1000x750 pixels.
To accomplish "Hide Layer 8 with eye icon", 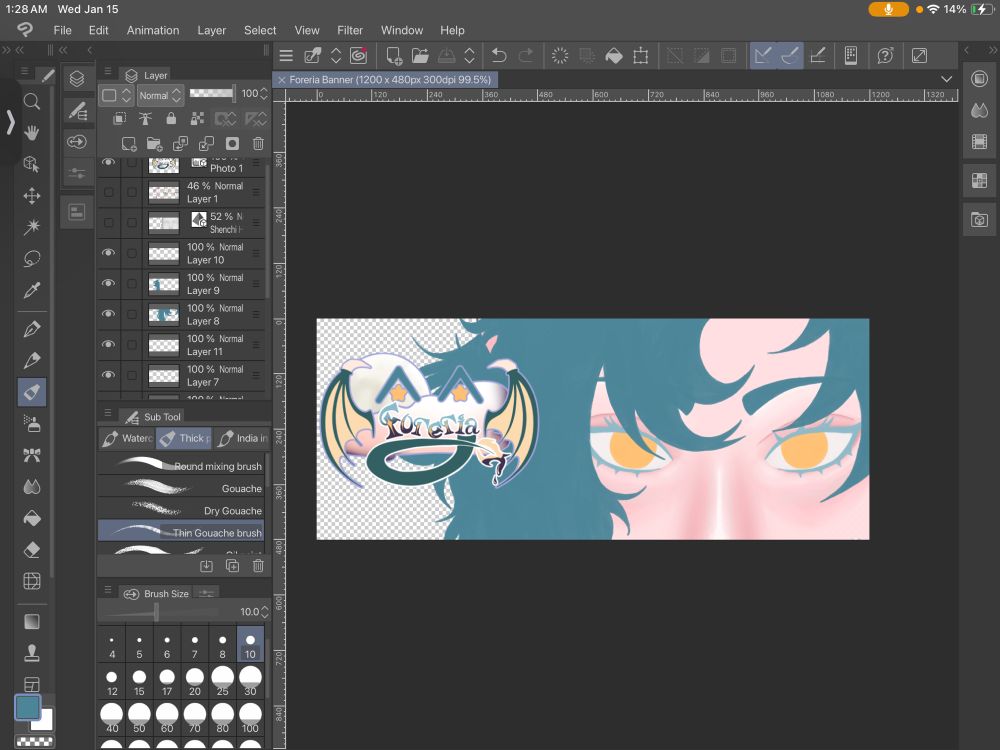I will tap(108, 314).
